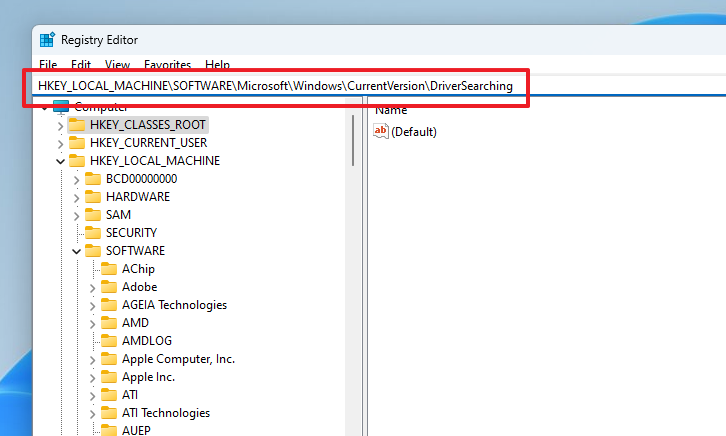Screen dimensions: 726x436
Task: Select the HKEY_CURRENT_USER folder icon
Action: pyautogui.click(x=77, y=143)
